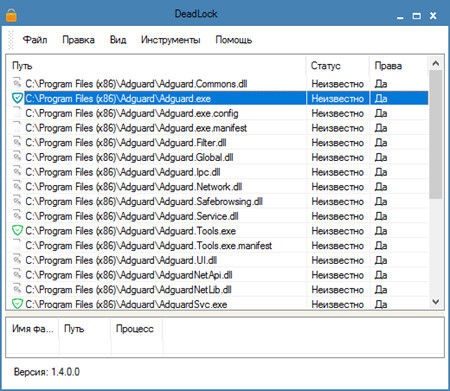Viewport: 450px width, 391px height.
Task: Open the Файл menu
Action: pos(35,40)
